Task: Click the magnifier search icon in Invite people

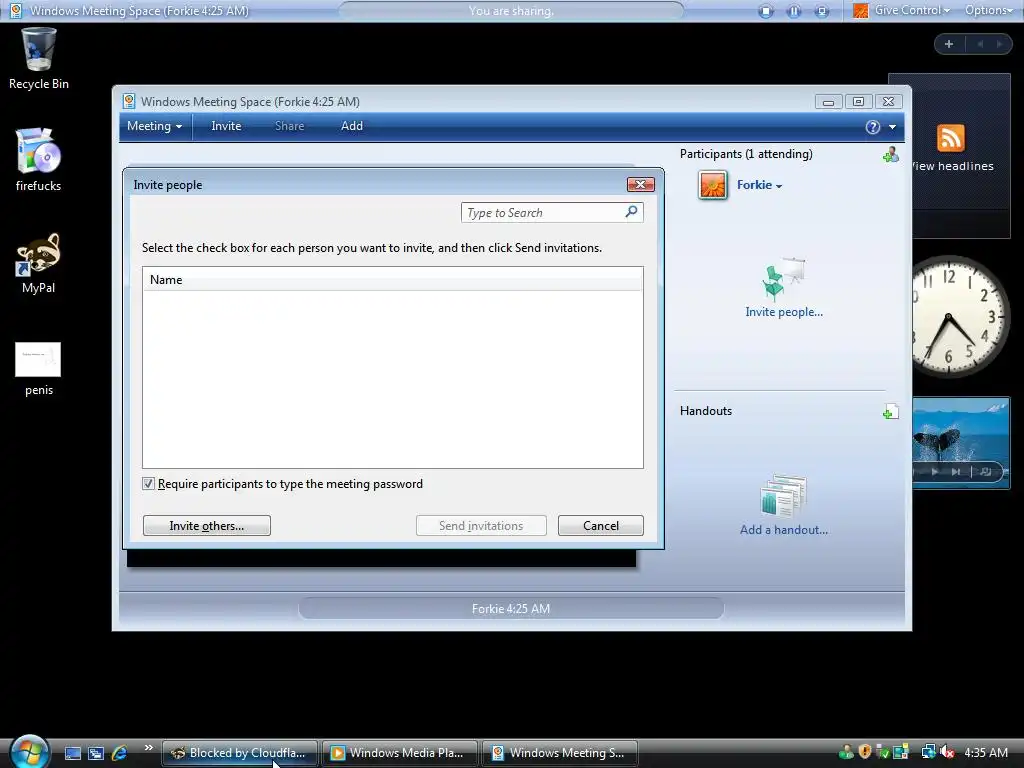Action: pyautogui.click(x=632, y=212)
